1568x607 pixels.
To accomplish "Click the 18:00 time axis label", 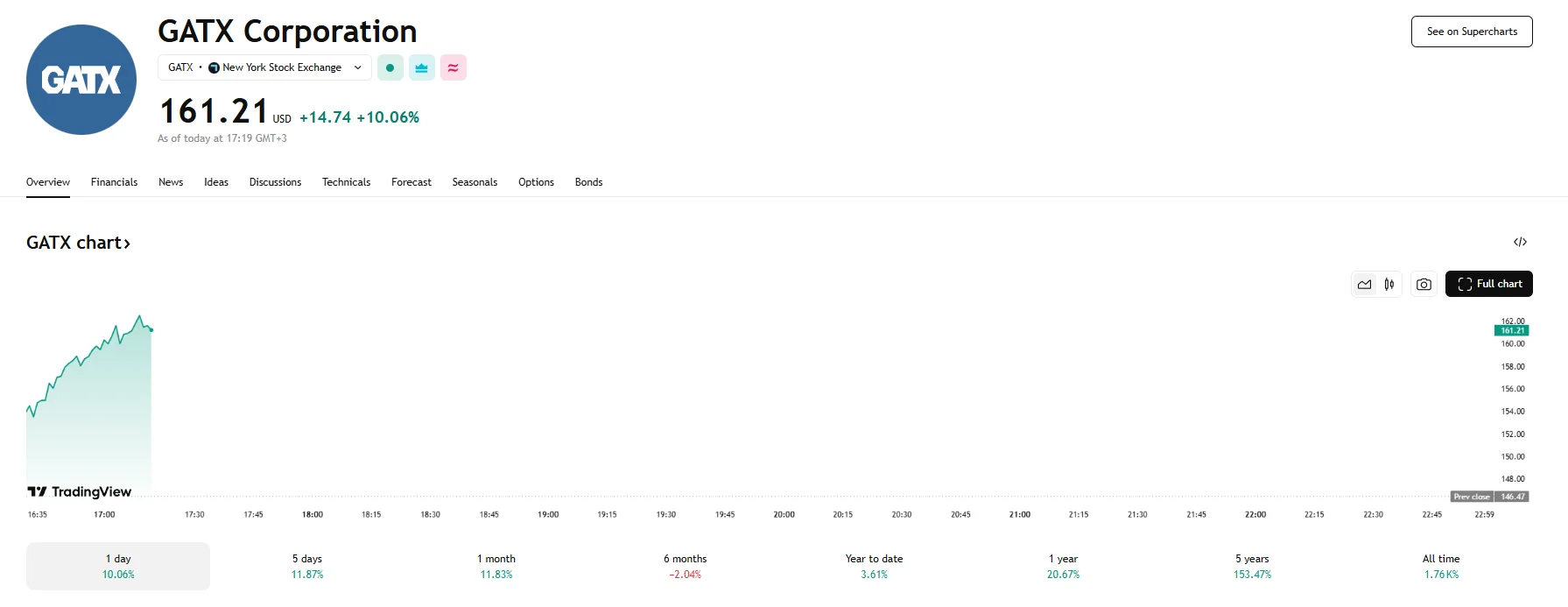I will pos(313,515).
